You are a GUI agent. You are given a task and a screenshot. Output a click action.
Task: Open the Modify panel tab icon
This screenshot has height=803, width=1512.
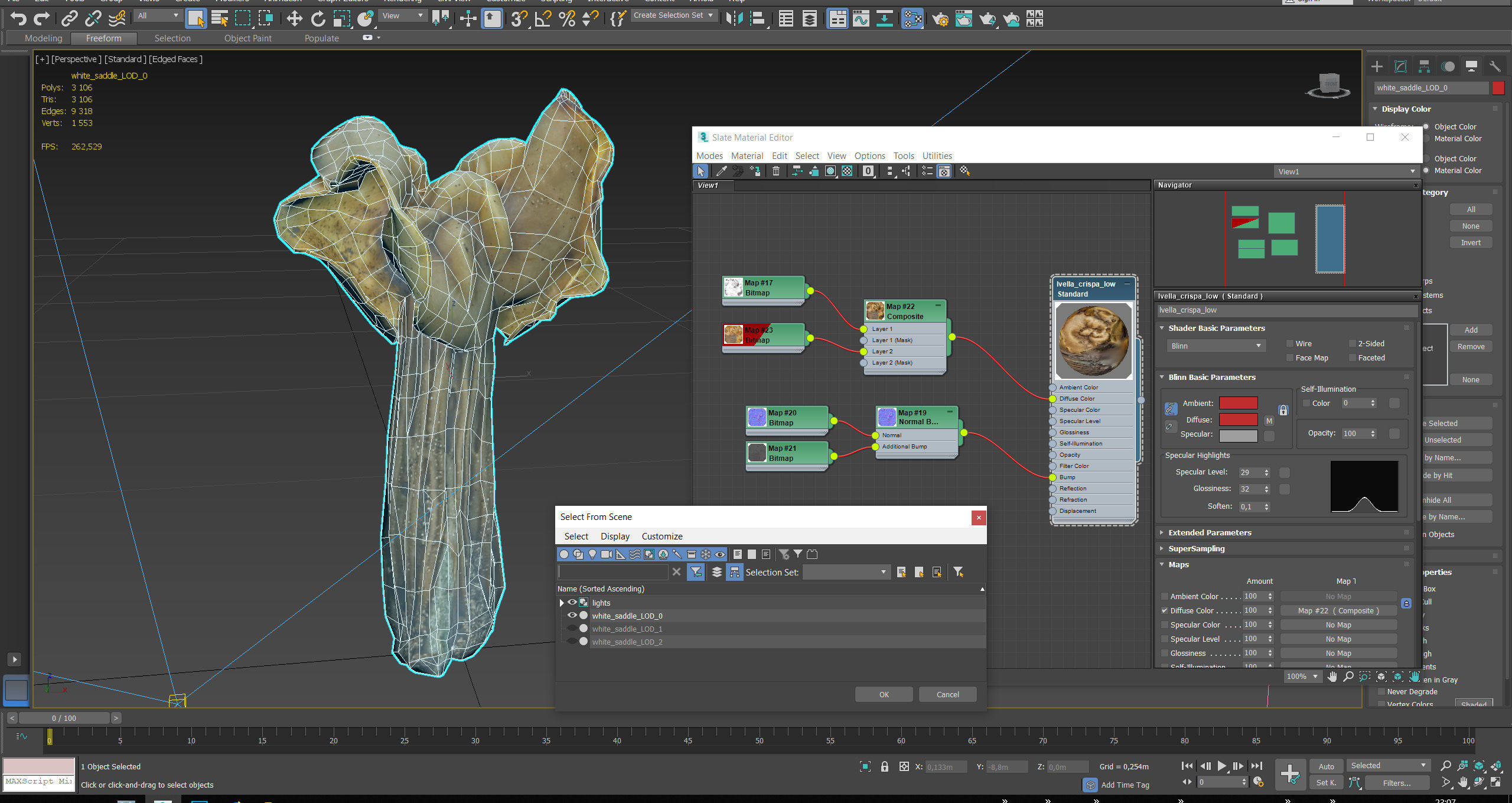tap(1400, 66)
